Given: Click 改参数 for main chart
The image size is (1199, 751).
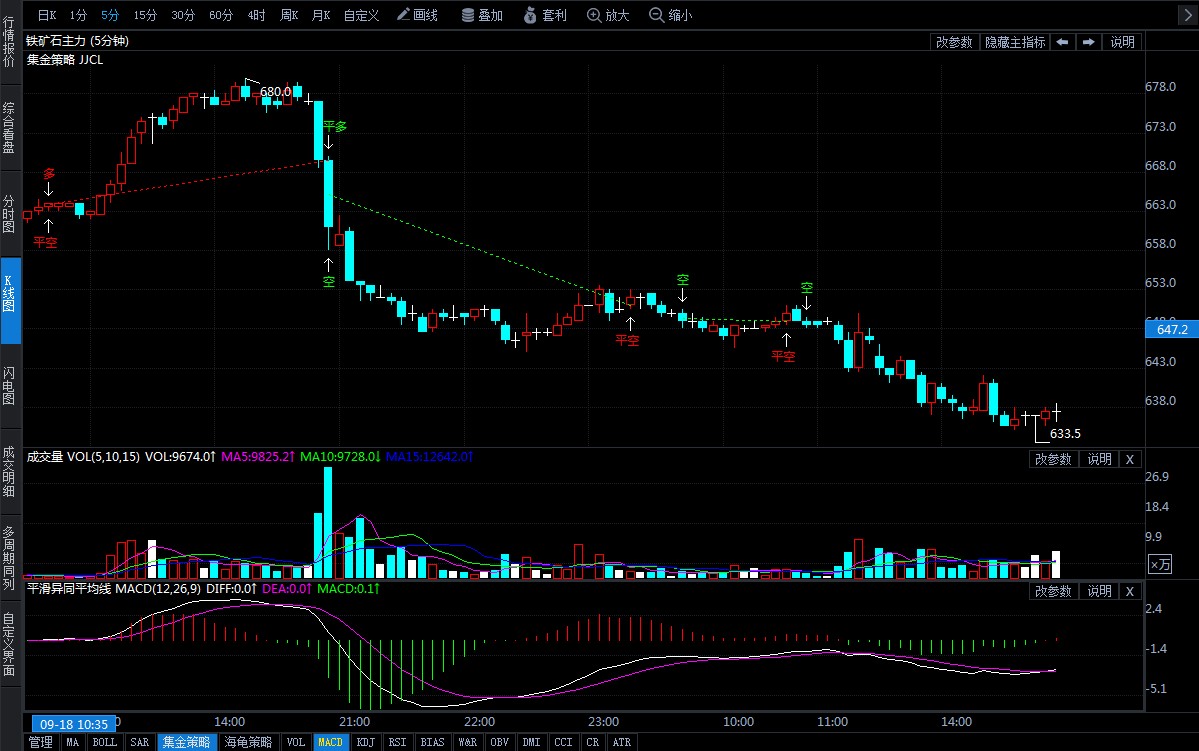Looking at the screenshot, I should [x=954, y=42].
